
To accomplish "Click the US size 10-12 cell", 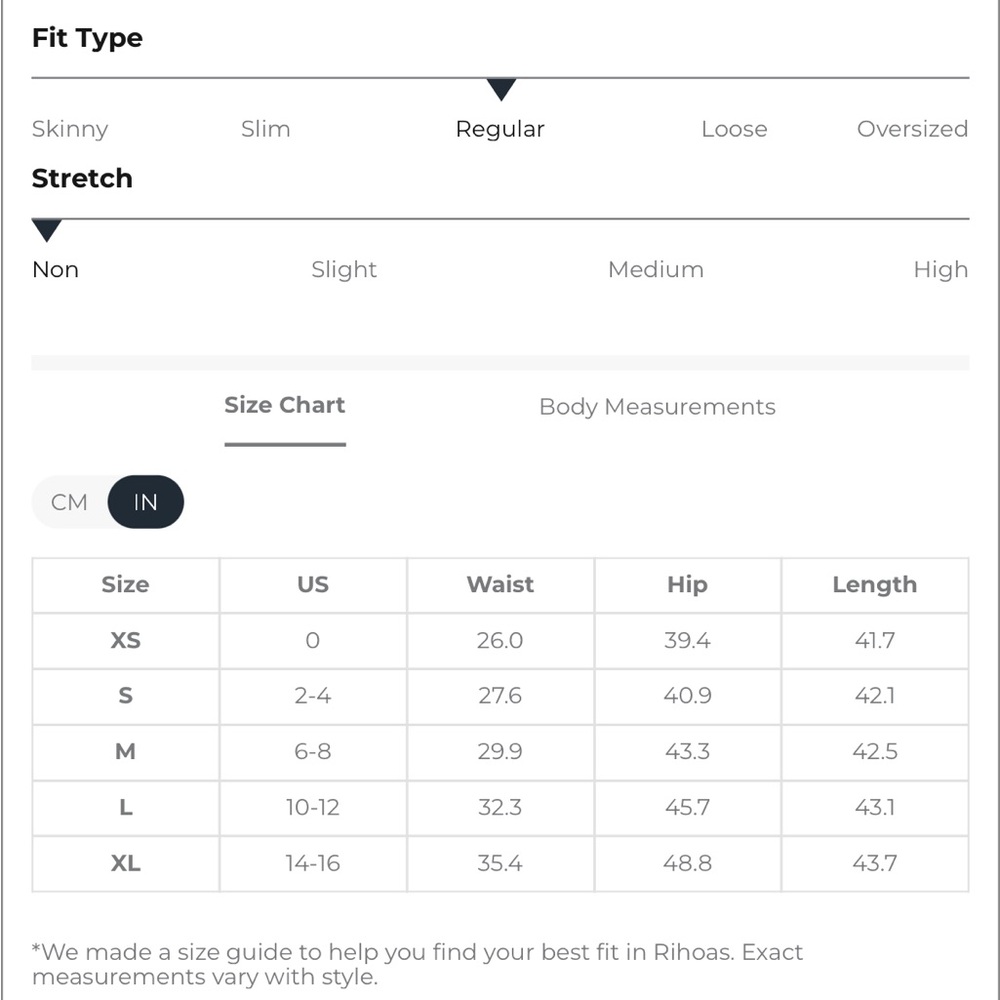I will click(312, 807).
